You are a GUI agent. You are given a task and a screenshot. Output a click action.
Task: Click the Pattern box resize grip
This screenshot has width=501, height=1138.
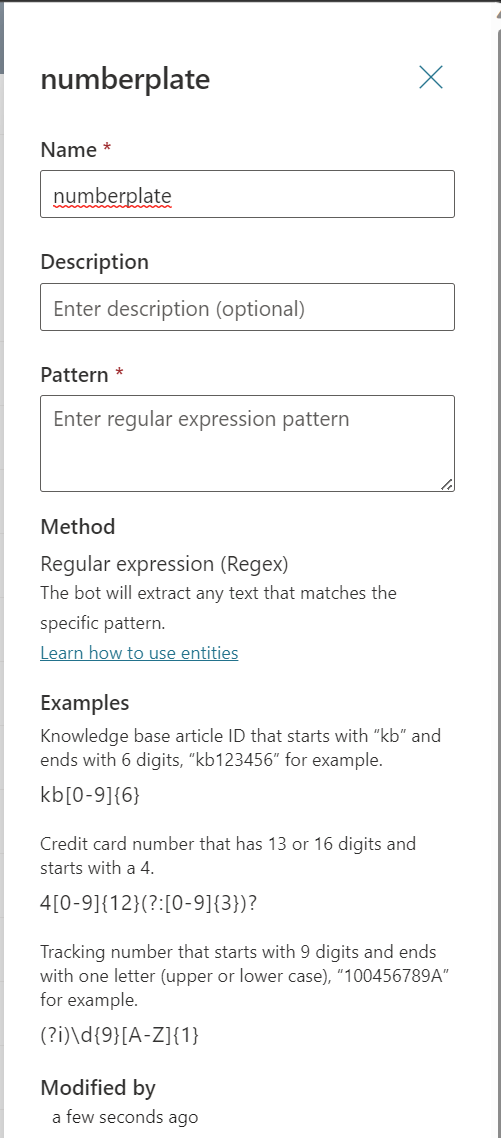447,484
